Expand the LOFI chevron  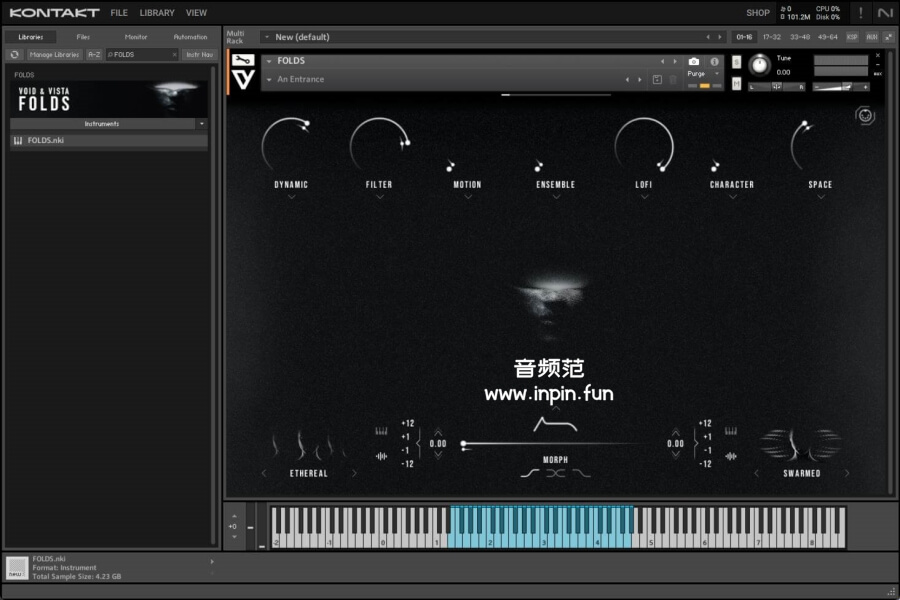pos(645,197)
